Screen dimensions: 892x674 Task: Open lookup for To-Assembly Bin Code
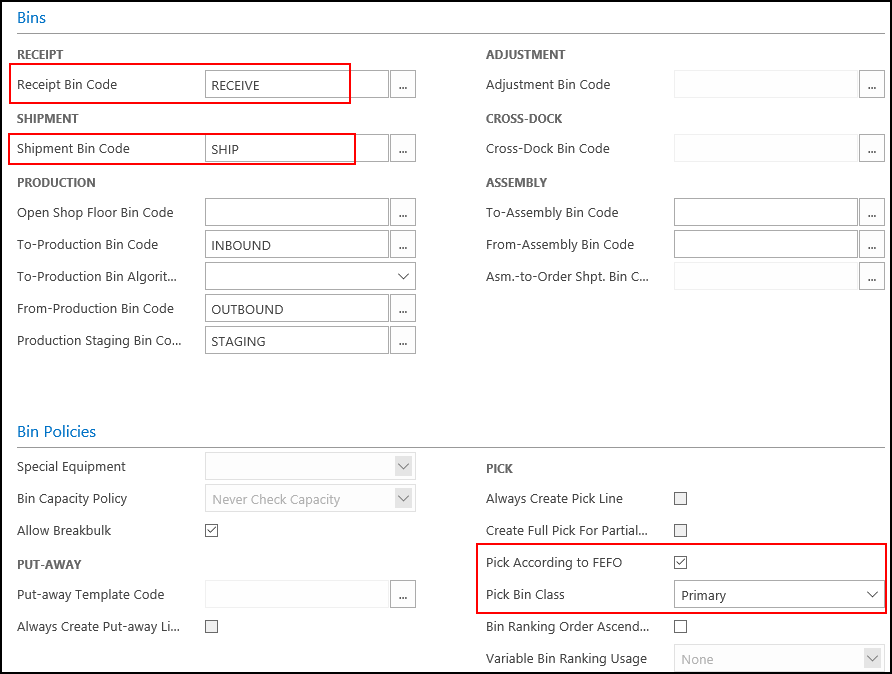pos(872,213)
